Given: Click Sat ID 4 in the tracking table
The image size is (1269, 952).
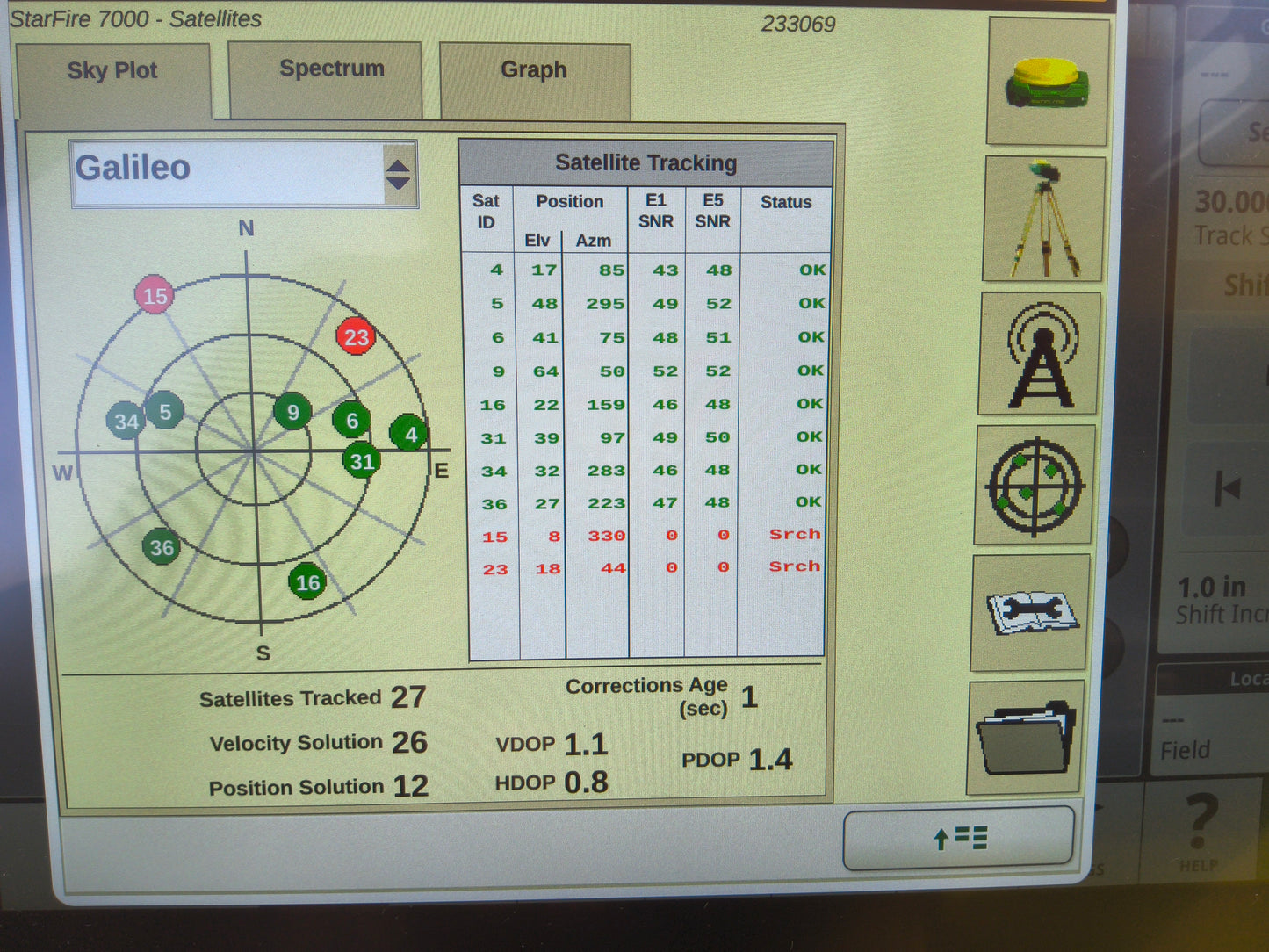Looking at the screenshot, I should (497, 270).
